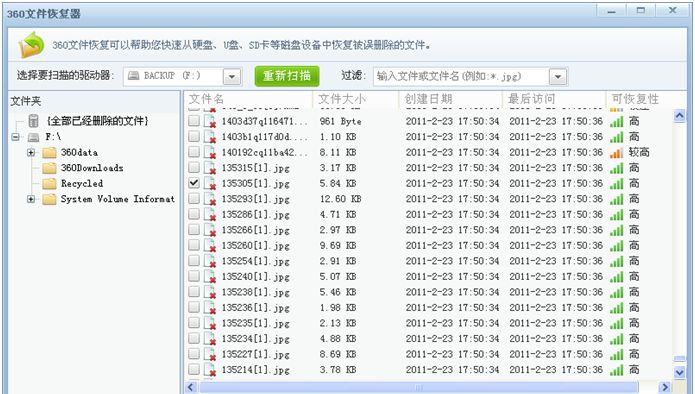The width and height of the screenshot is (695, 394).
Task: Open the filter dropdown arrow
Action: [x=558, y=77]
